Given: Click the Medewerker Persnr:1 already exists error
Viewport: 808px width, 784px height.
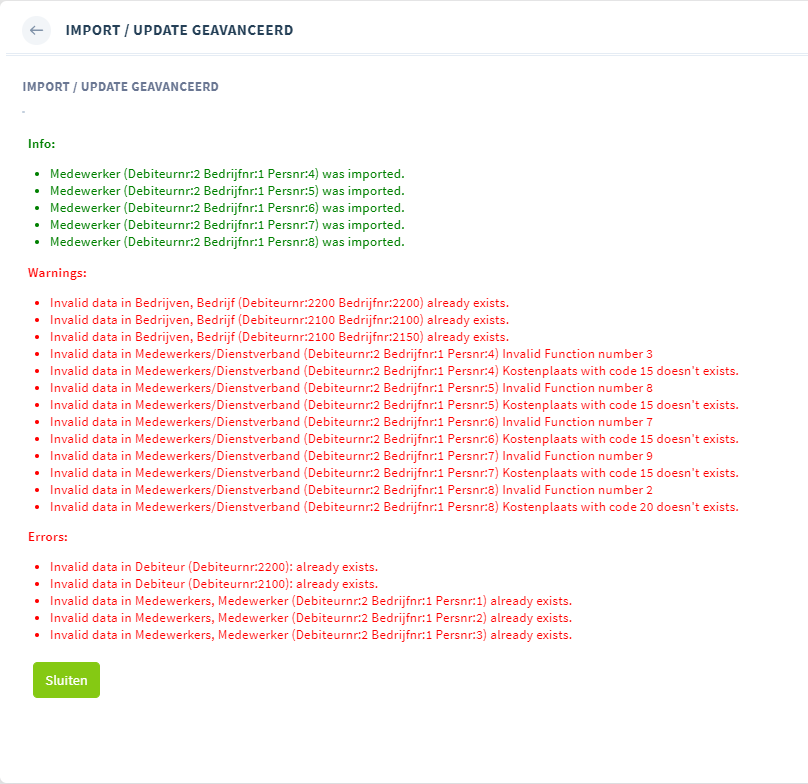Looking at the screenshot, I should [310, 601].
